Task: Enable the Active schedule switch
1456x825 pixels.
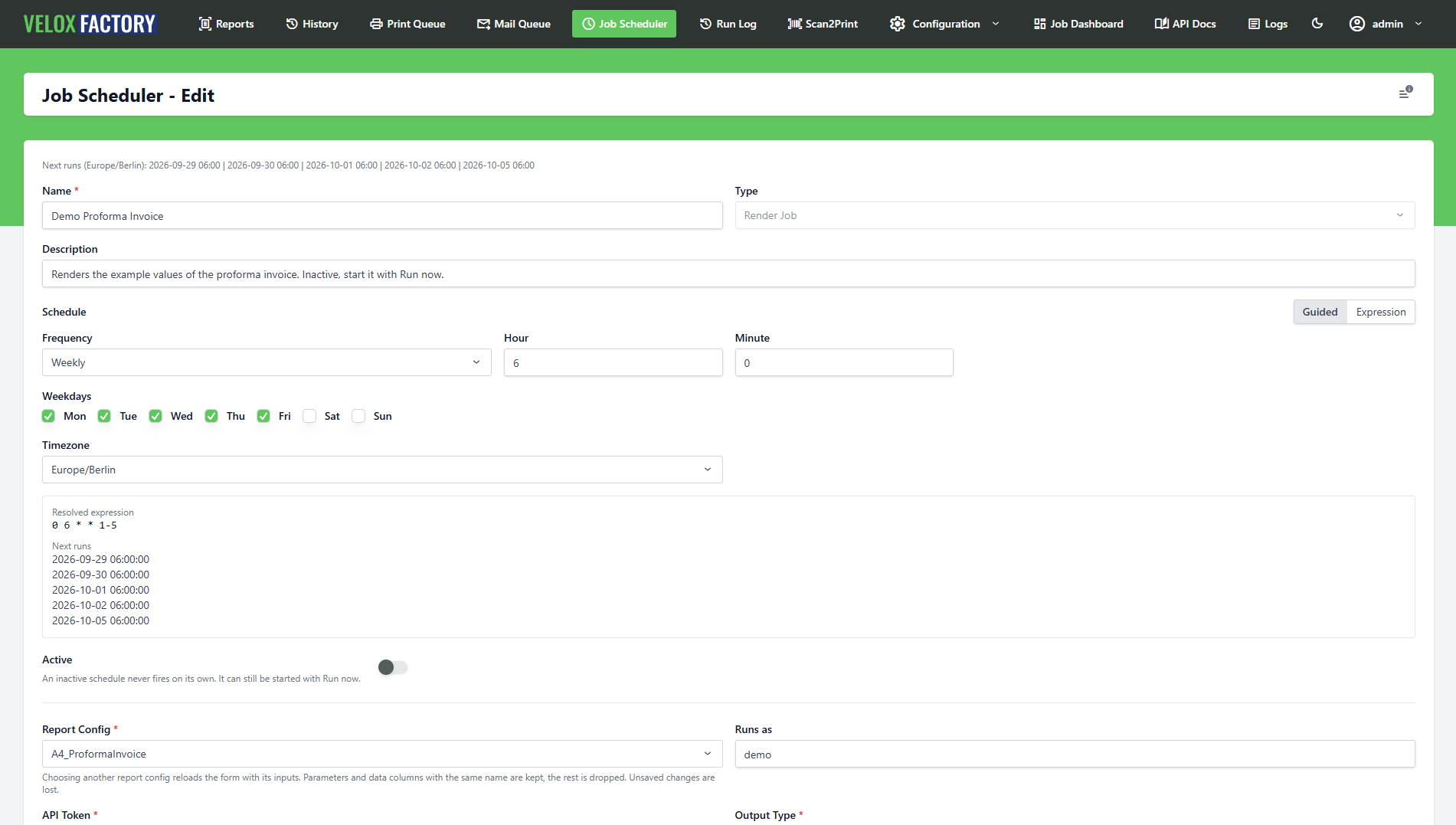Action: click(x=393, y=667)
